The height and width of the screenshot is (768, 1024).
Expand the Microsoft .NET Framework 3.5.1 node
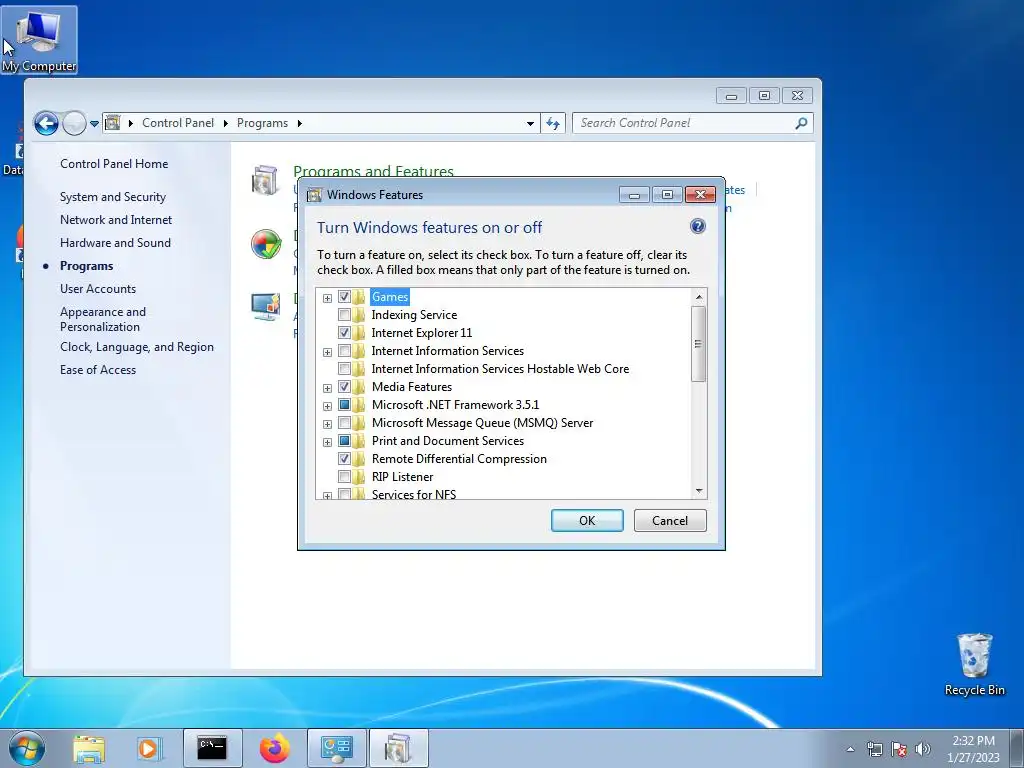(327, 406)
